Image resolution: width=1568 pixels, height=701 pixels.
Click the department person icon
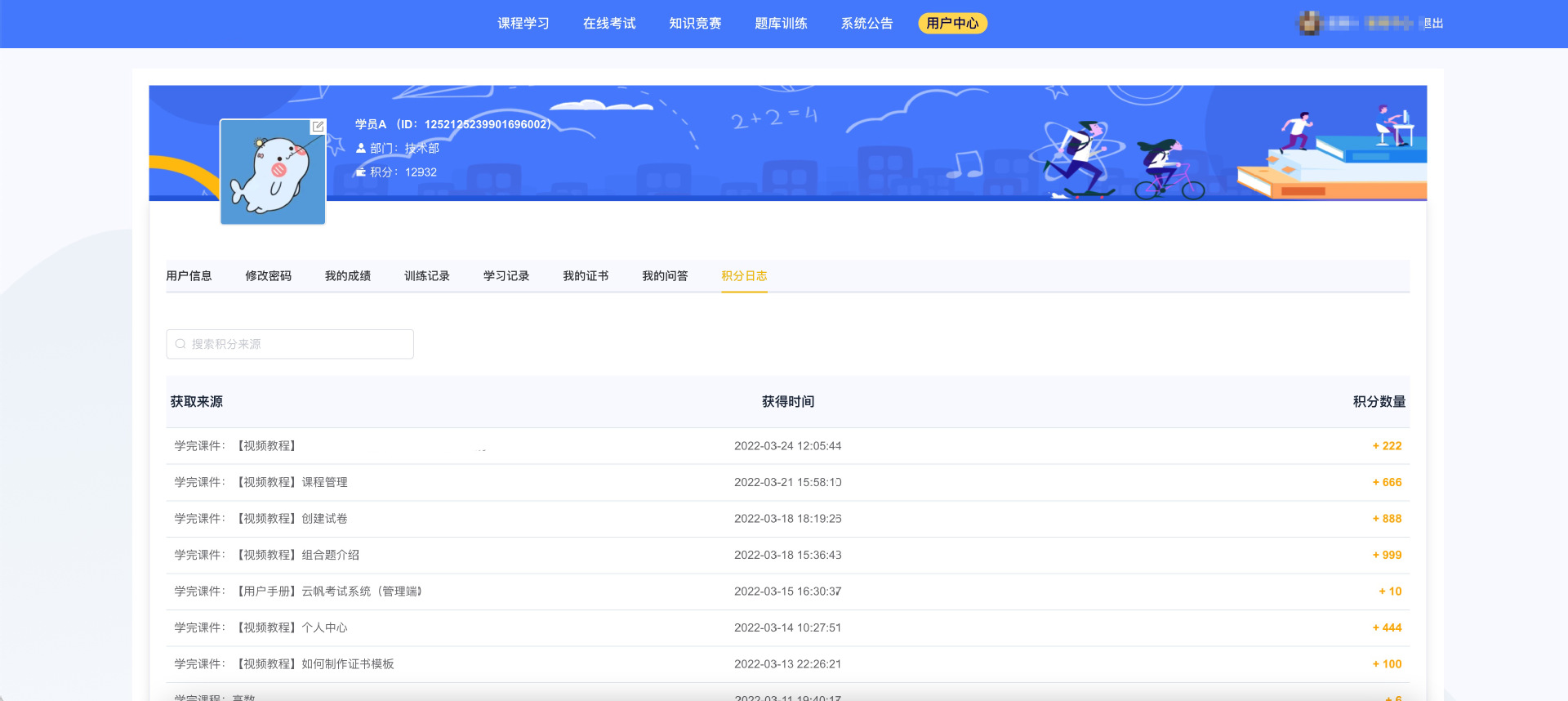(361, 148)
